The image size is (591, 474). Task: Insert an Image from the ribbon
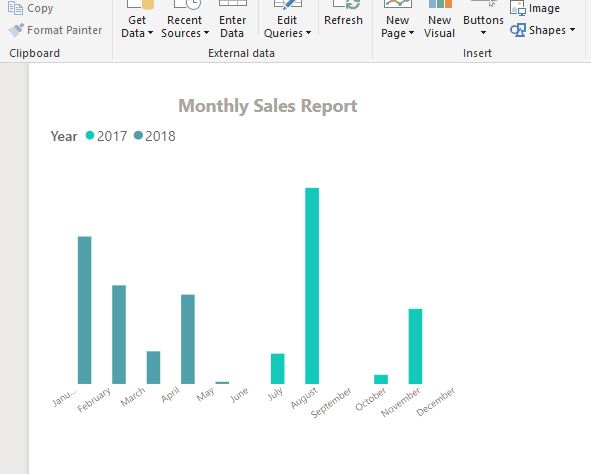(x=534, y=8)
